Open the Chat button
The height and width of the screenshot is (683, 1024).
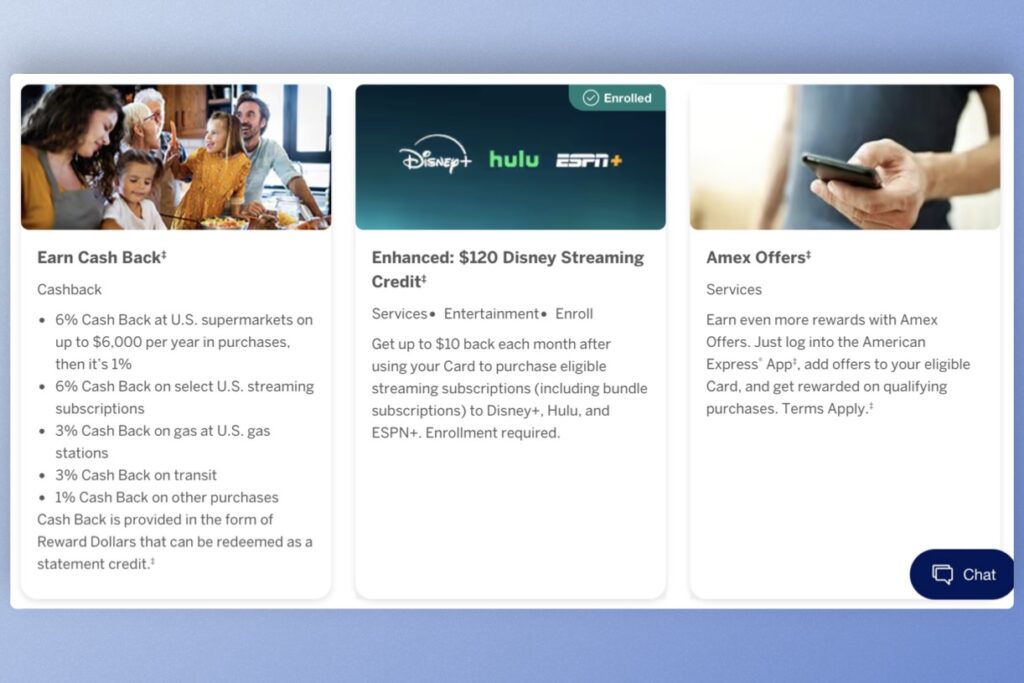coord(962,574)
